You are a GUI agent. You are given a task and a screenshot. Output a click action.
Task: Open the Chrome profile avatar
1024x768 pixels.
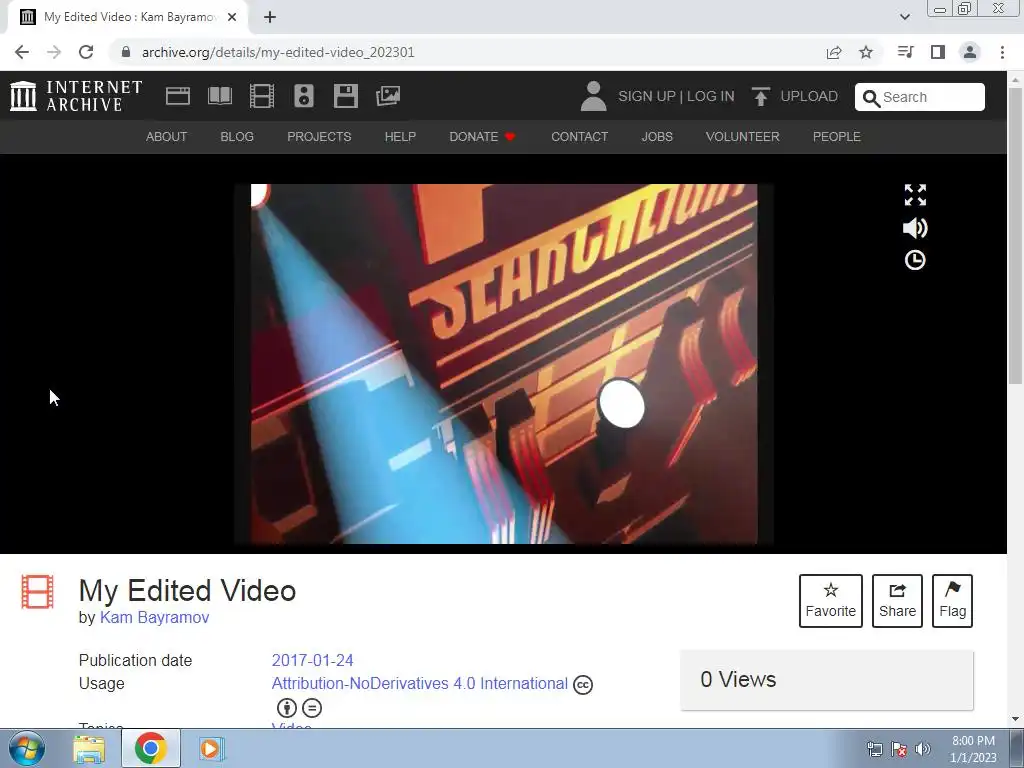click(970, 52)
